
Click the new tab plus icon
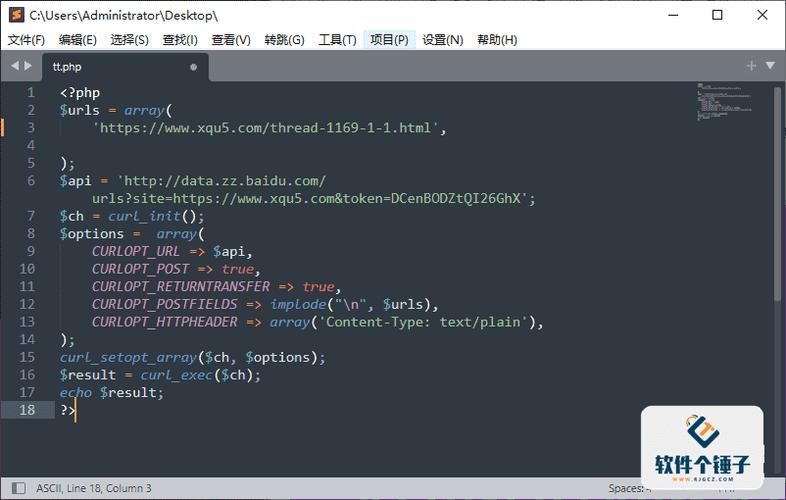point(751,66)
